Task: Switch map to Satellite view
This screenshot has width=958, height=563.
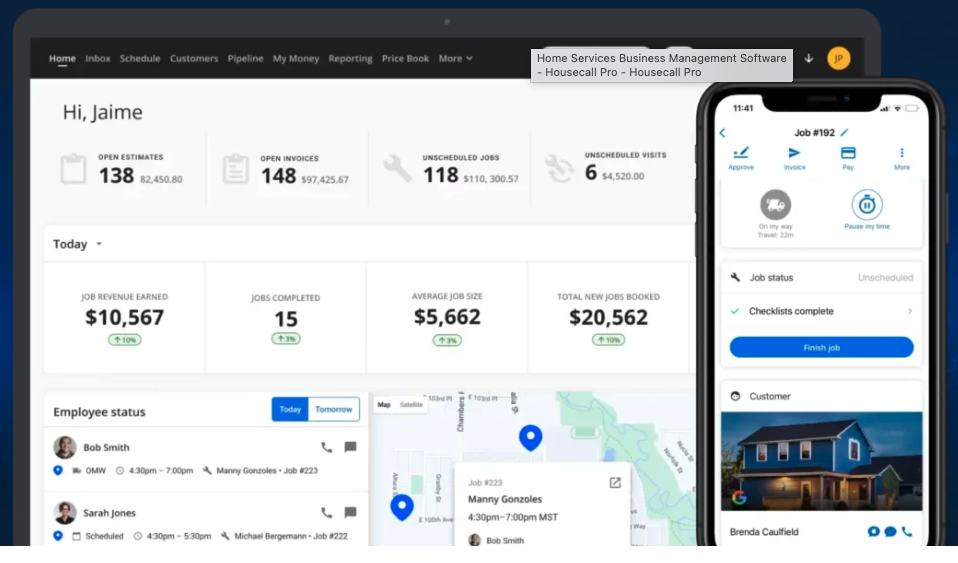Action: click(411, 405)
